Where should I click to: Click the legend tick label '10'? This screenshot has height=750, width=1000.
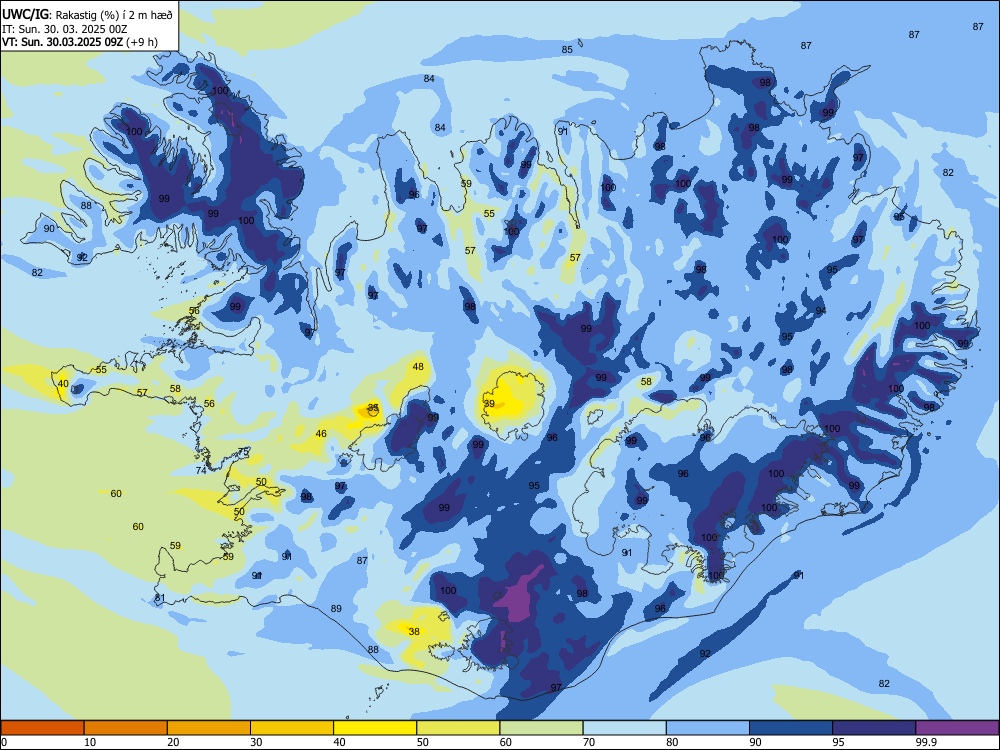90,742
